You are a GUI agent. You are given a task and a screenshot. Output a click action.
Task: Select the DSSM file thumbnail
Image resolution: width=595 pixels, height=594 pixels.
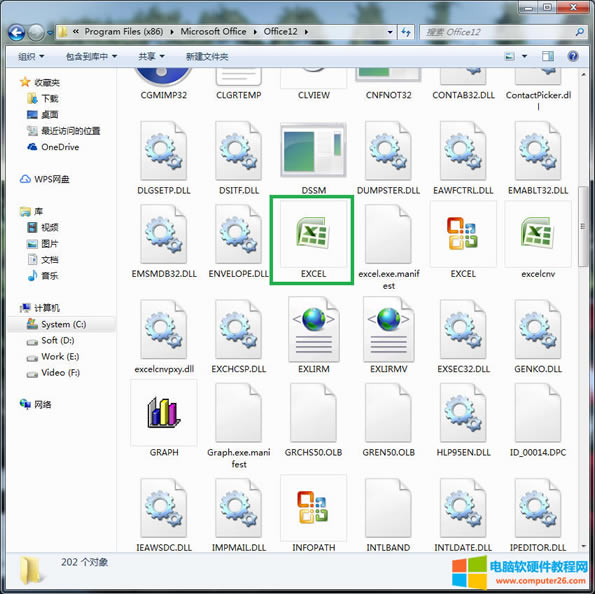click(313, 158)
